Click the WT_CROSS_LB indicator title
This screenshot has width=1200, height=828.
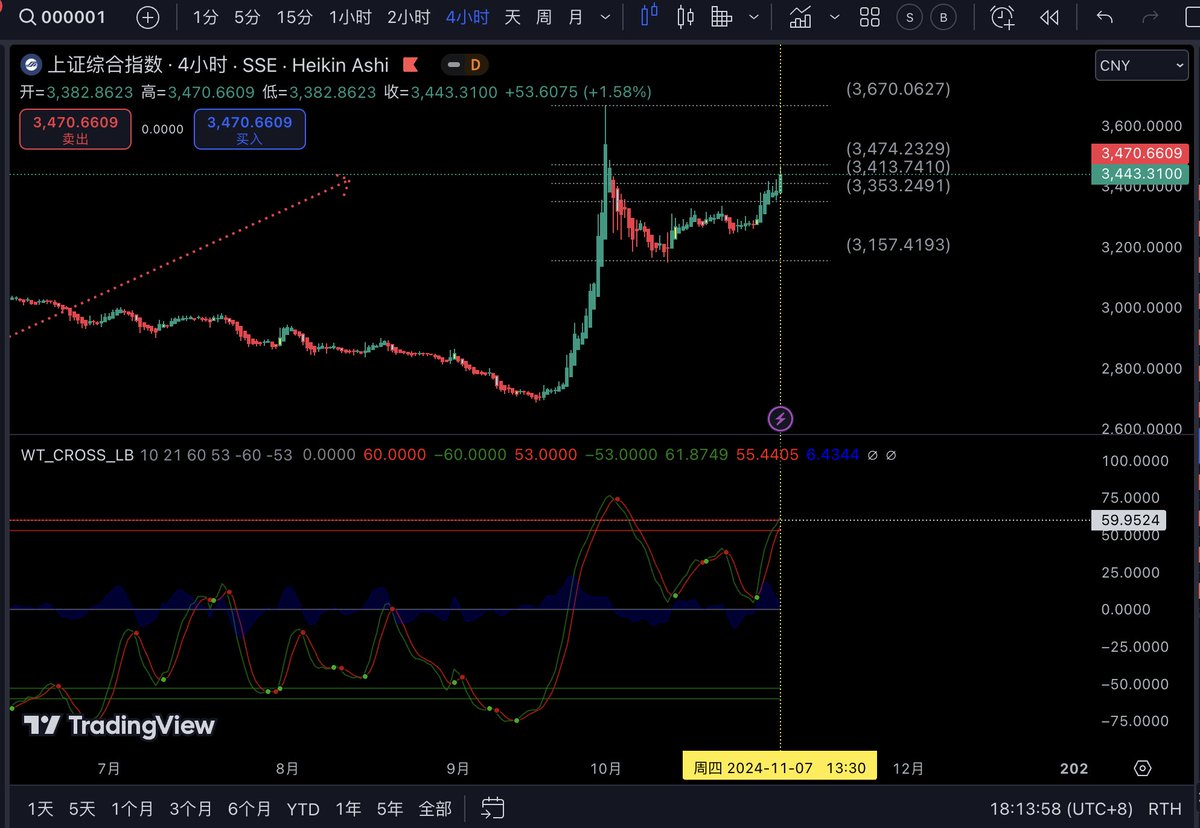point(77,455)
